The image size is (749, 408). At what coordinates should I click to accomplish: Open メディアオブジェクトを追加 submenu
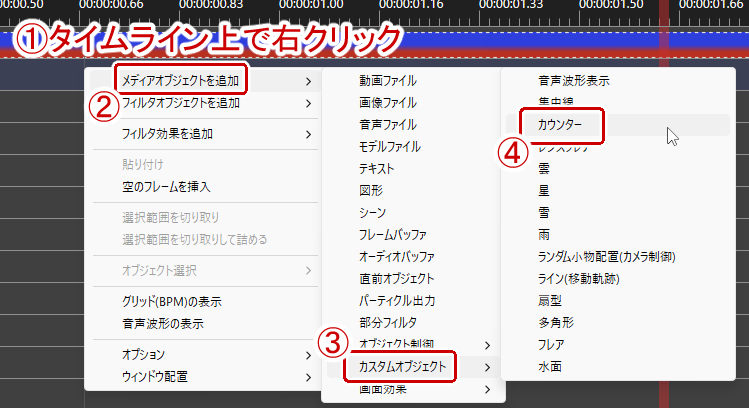(203, 81)
